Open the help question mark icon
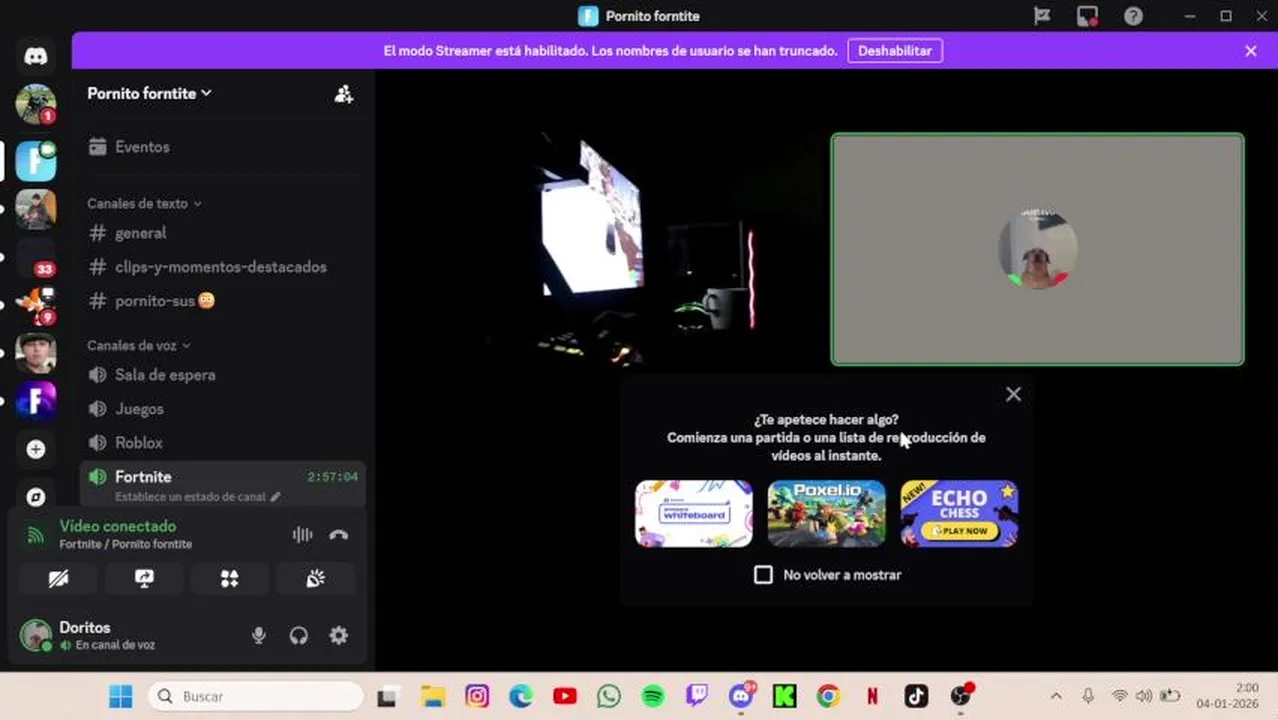Viewport: 1278px width, 720px height. pos(1133,16)
